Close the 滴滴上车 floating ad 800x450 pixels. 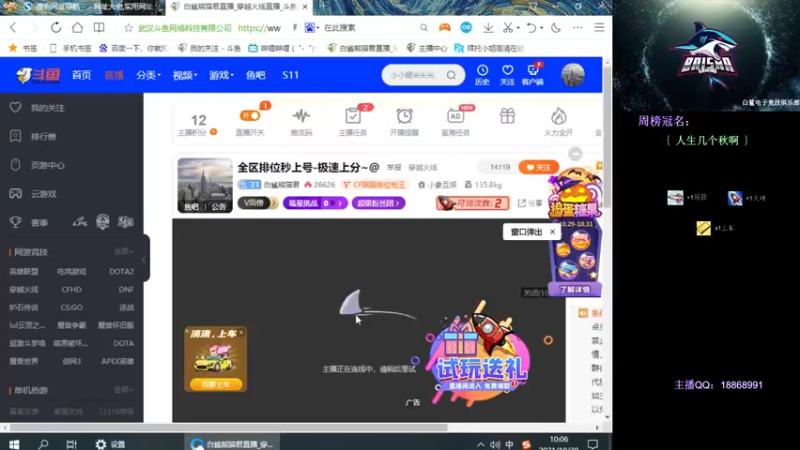(x=241, y=333)
